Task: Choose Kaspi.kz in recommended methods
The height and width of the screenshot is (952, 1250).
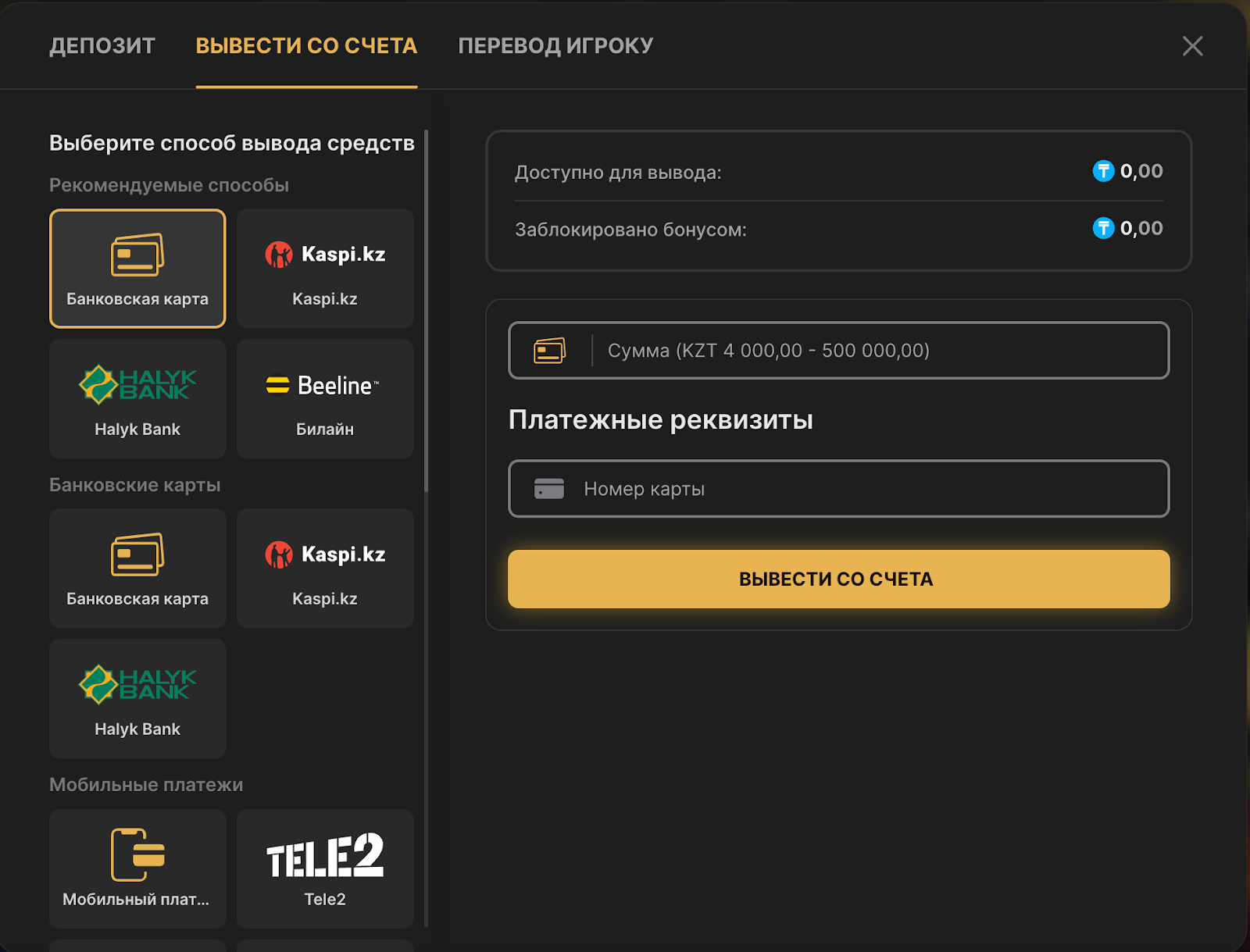Action: pos(324,268)
